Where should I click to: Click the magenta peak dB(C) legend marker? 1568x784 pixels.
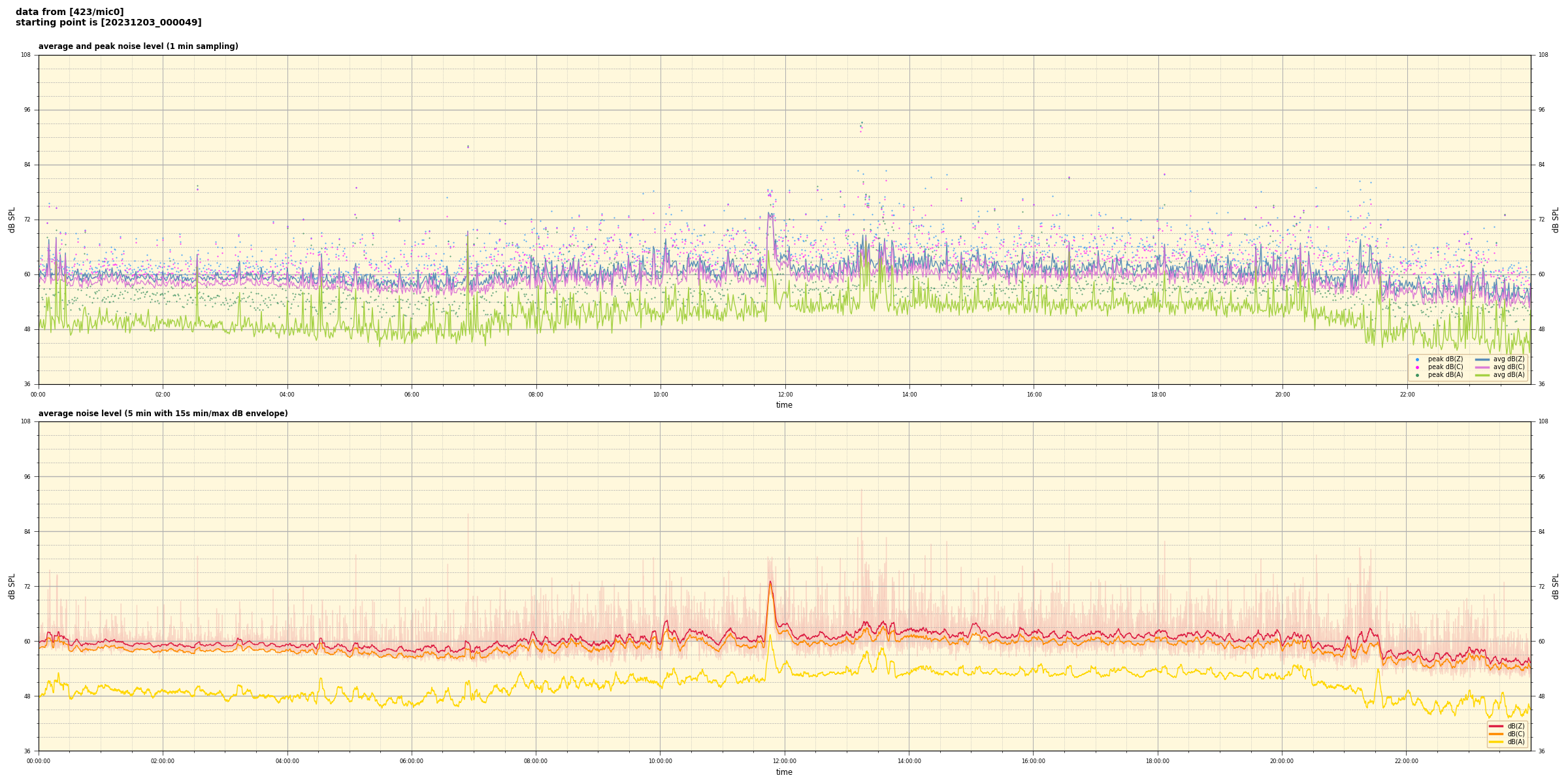point(1417,367)
